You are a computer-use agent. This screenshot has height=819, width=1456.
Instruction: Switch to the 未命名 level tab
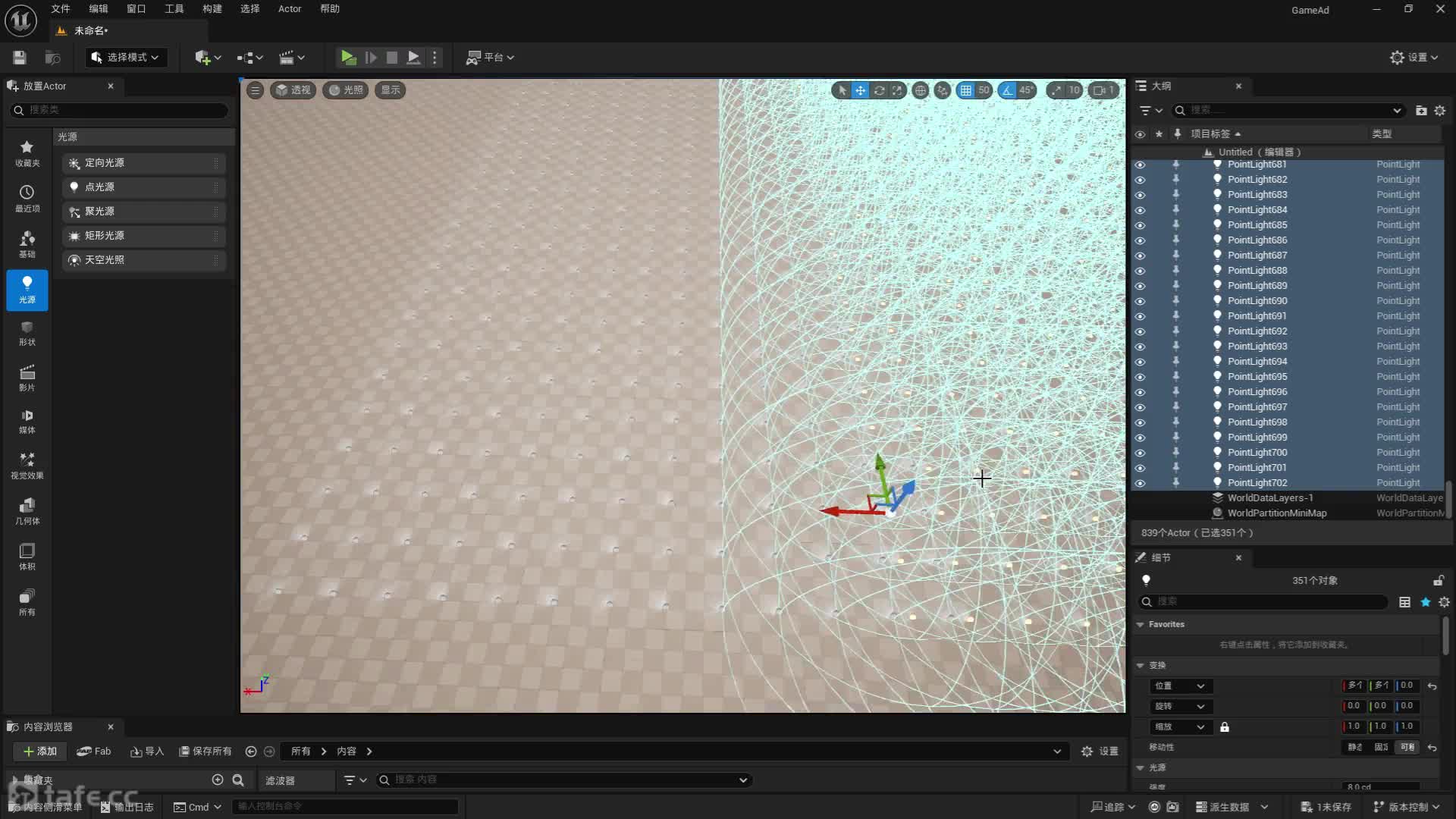pos(91,30)
